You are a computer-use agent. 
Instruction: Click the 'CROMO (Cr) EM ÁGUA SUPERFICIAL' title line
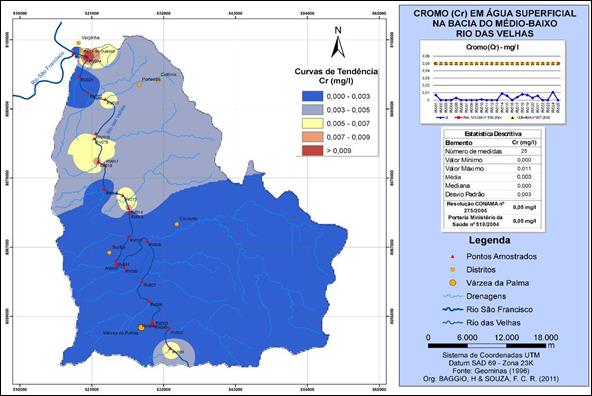point(495,14)
